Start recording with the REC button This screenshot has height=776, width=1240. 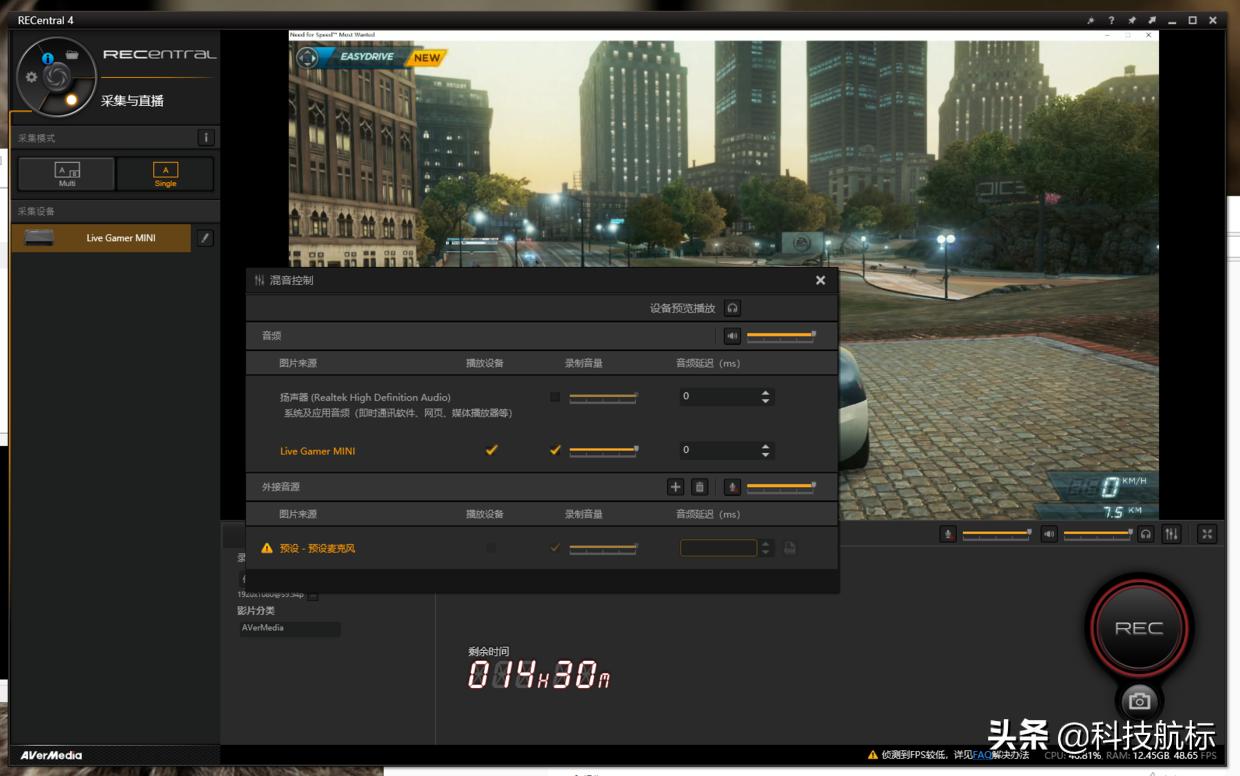point(1139,628)
